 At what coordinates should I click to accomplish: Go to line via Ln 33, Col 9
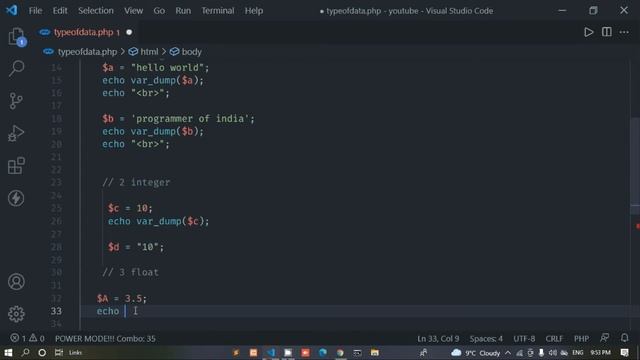[438, 338]
